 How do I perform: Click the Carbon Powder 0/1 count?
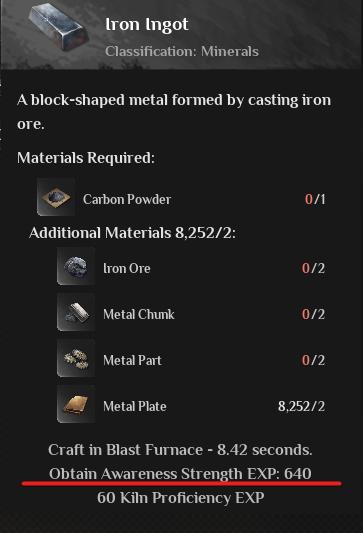[315, 199]
